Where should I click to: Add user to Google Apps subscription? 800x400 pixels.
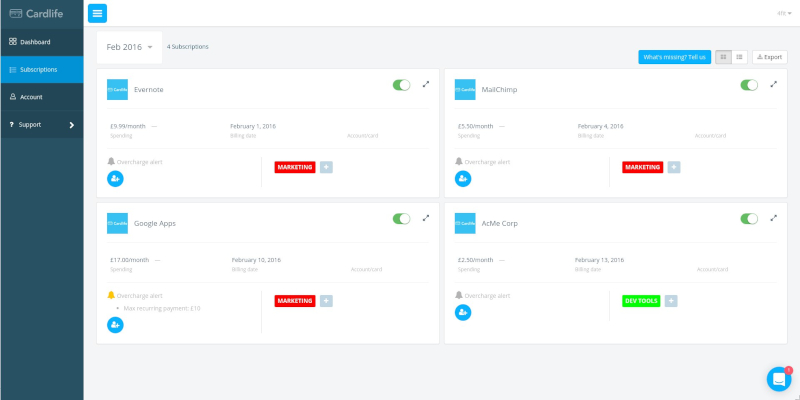coord(115,324)
